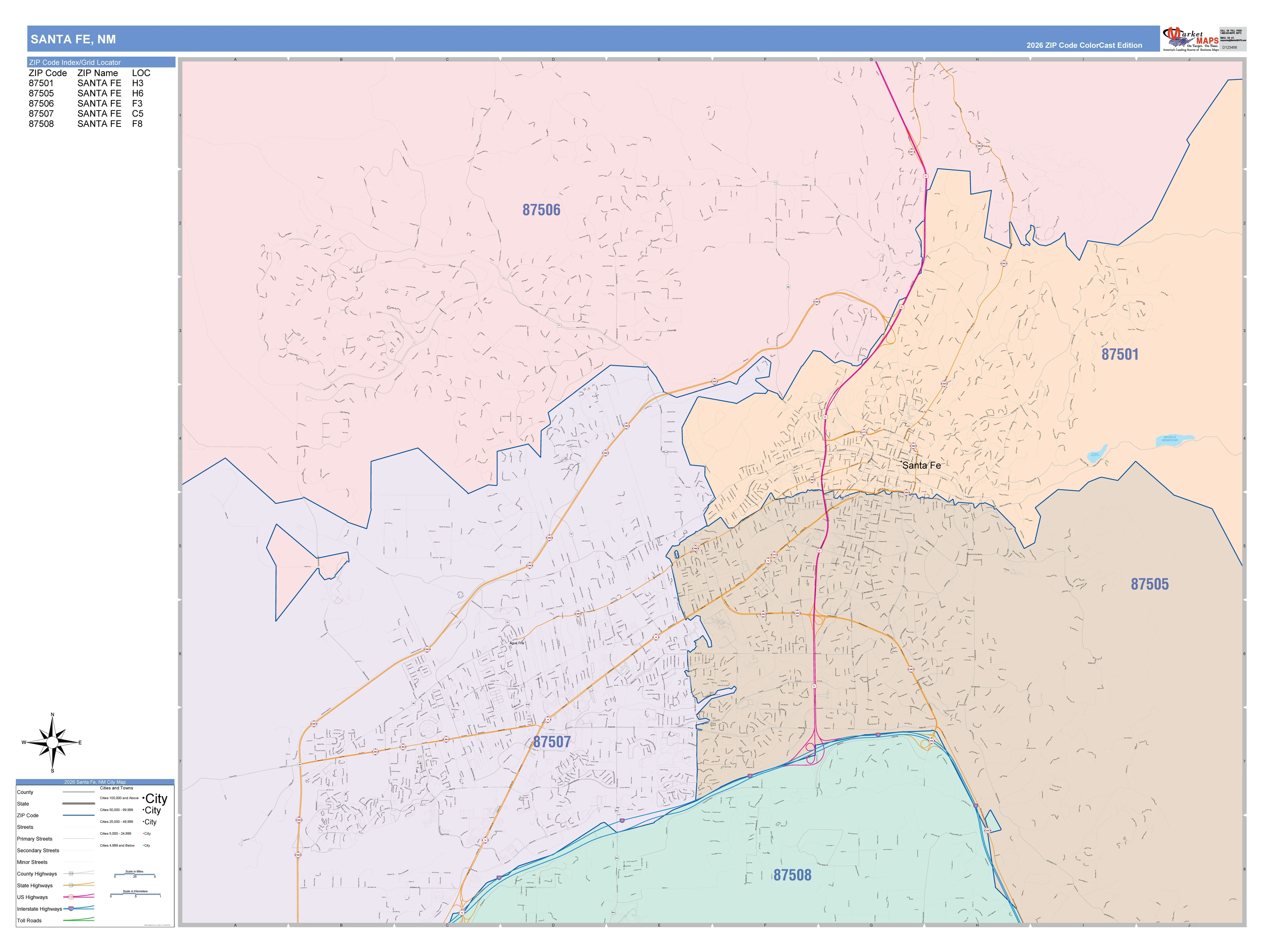This screenshot has width=1263, height=952.
Task: Click the County Highways shield sample in legend
Action: 71,874
